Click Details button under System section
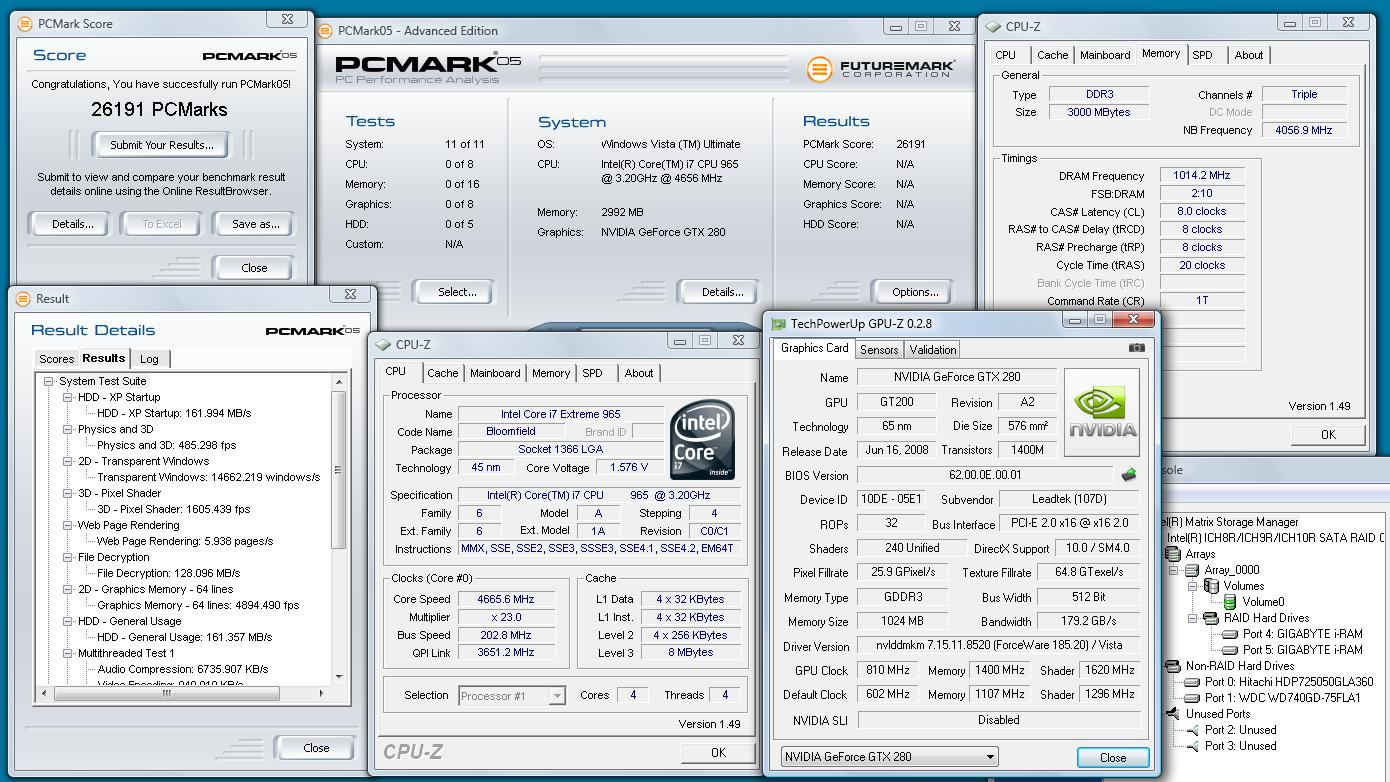The height and width of the screenshot is (782, 1390). [722, 292]
